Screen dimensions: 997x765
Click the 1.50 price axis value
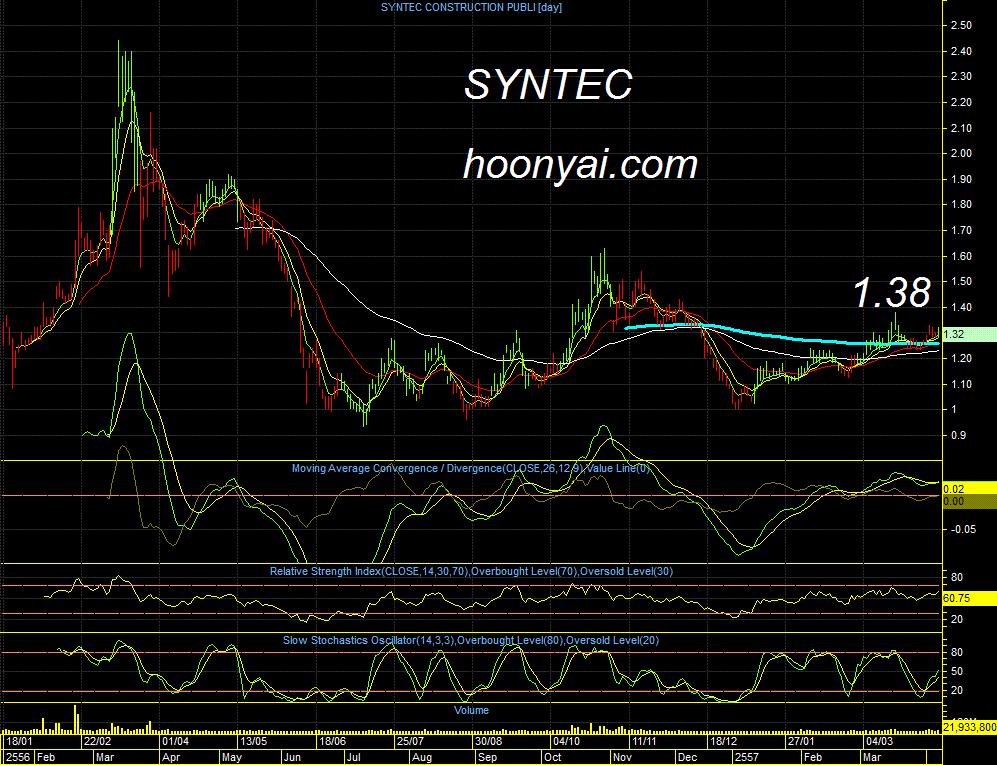(x=961, y=282)
